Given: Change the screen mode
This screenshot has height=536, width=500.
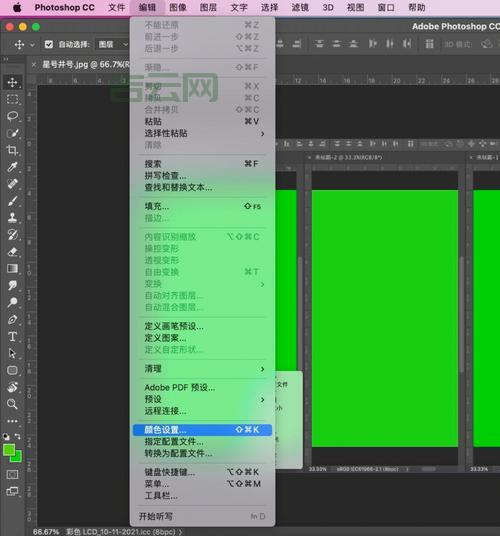Looking at the screenshot, I should 13,492.
